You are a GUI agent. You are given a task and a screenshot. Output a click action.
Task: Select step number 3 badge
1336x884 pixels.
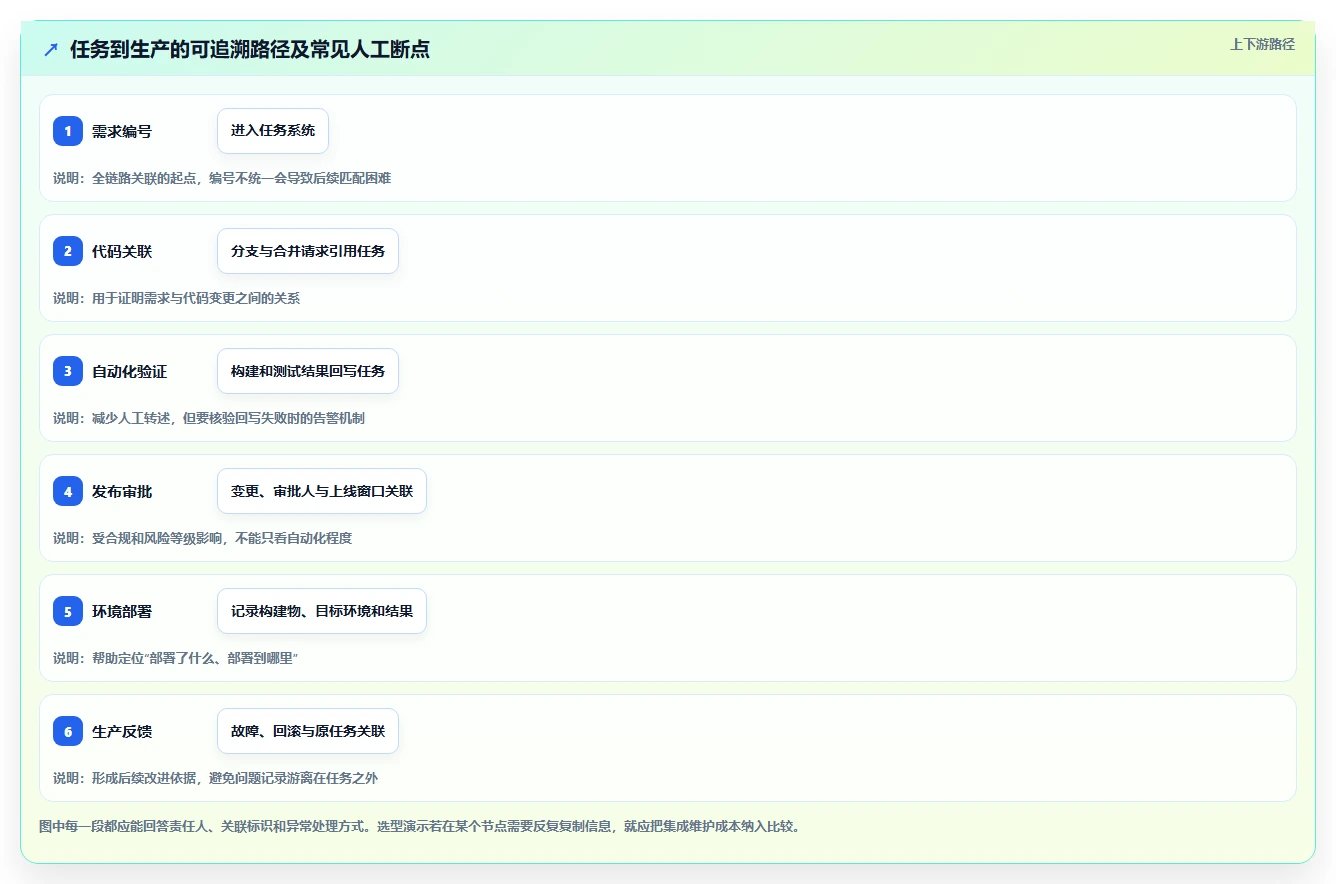pyautogui.click(x=68, y=371)
